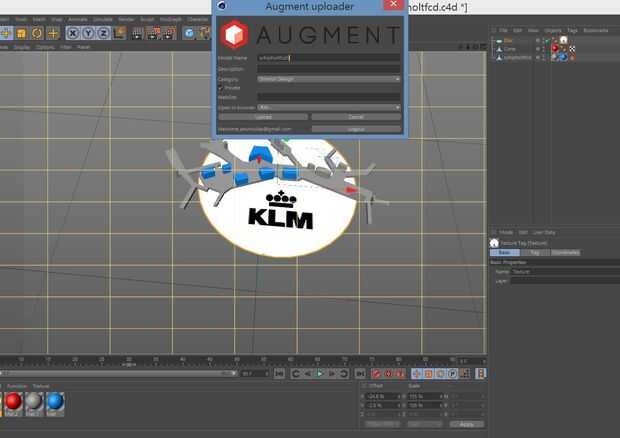Select the Scale tool in the toolbar
This screenshot has height=438, width=620.
click(21, 34)
